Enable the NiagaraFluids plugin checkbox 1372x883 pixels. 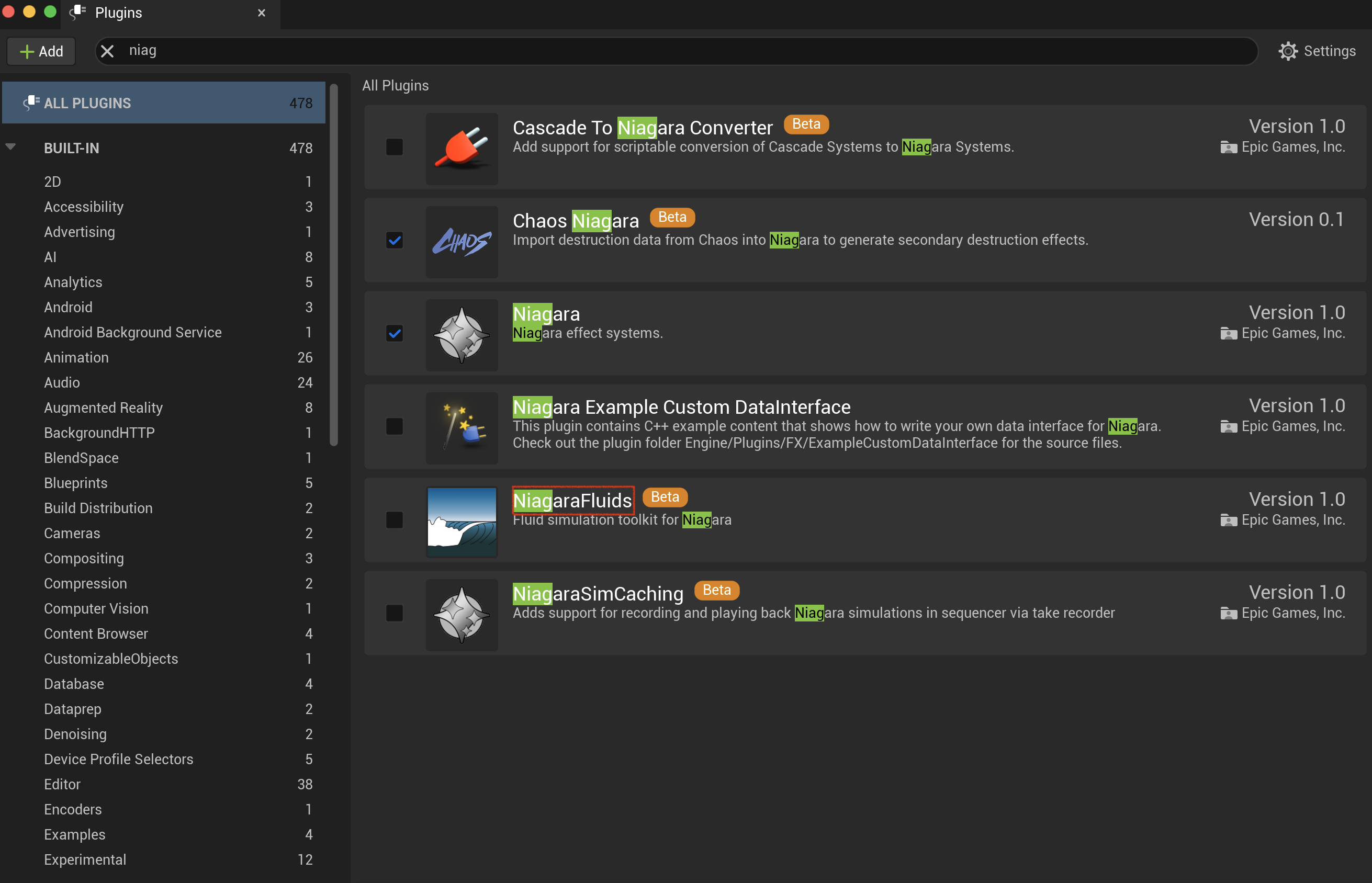coord(394,520)
